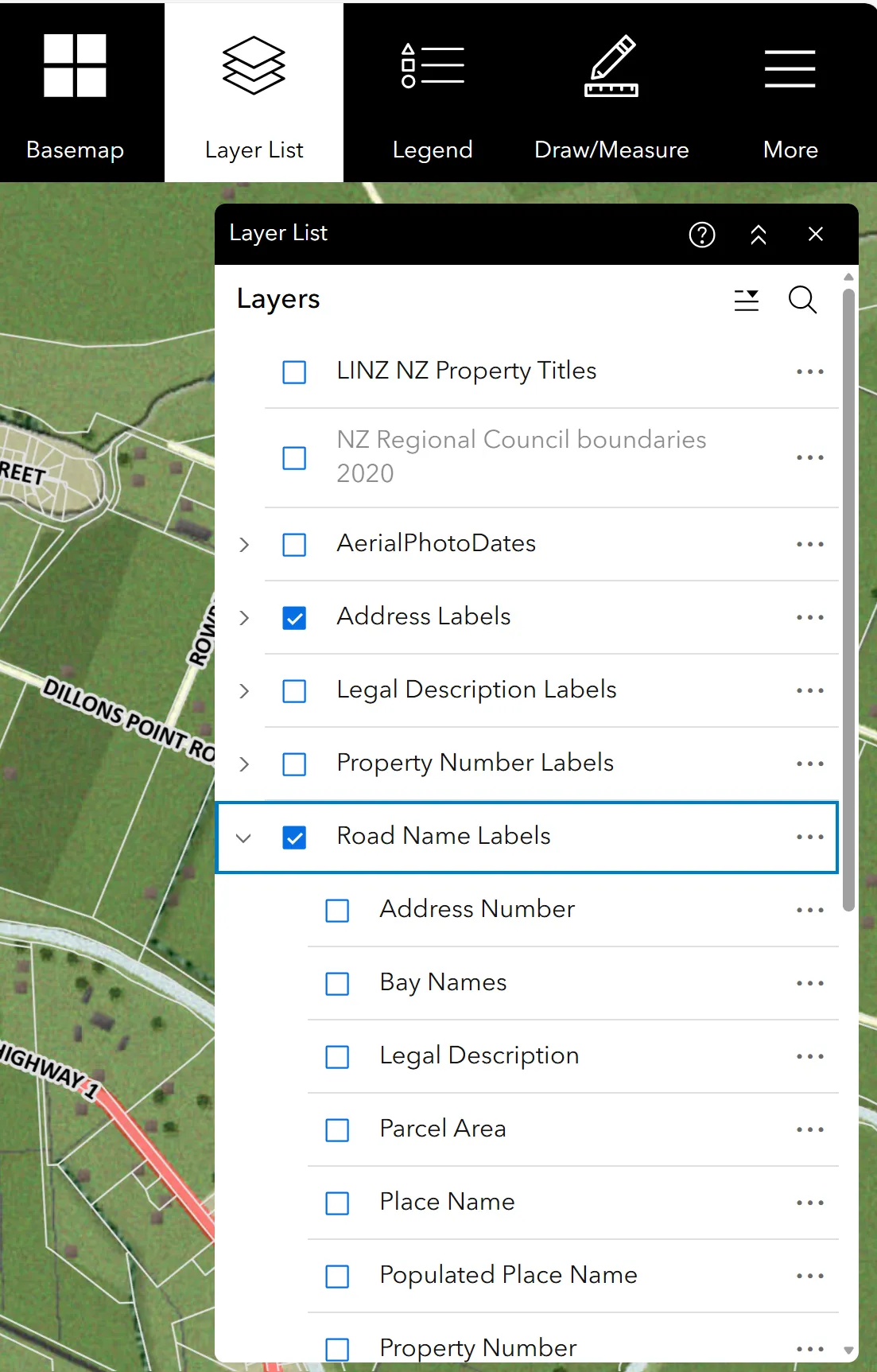
Task: Select the Layer List stacked-layers icon
Action: point(254,66)
